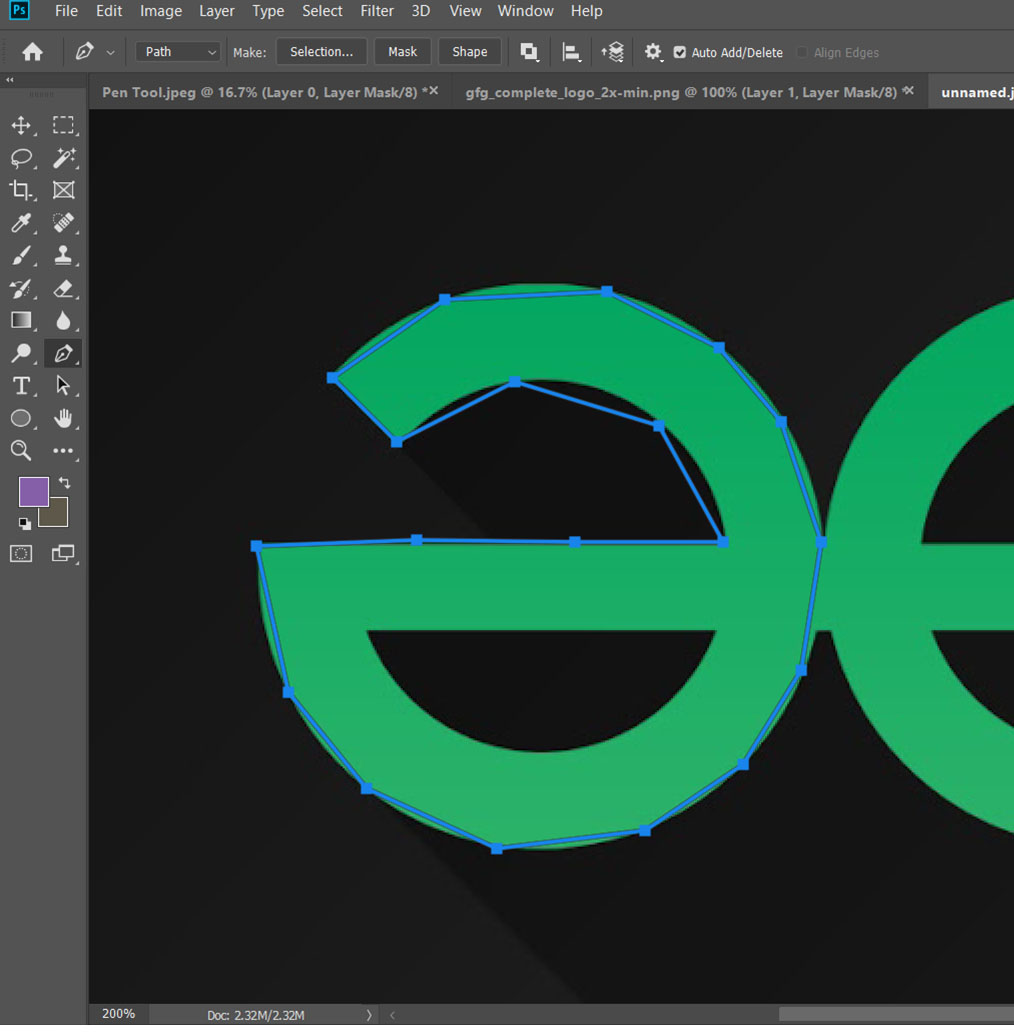Choose the Eyedropper tool
The image size is (1014, 1032).
click(x=20, y=223)
